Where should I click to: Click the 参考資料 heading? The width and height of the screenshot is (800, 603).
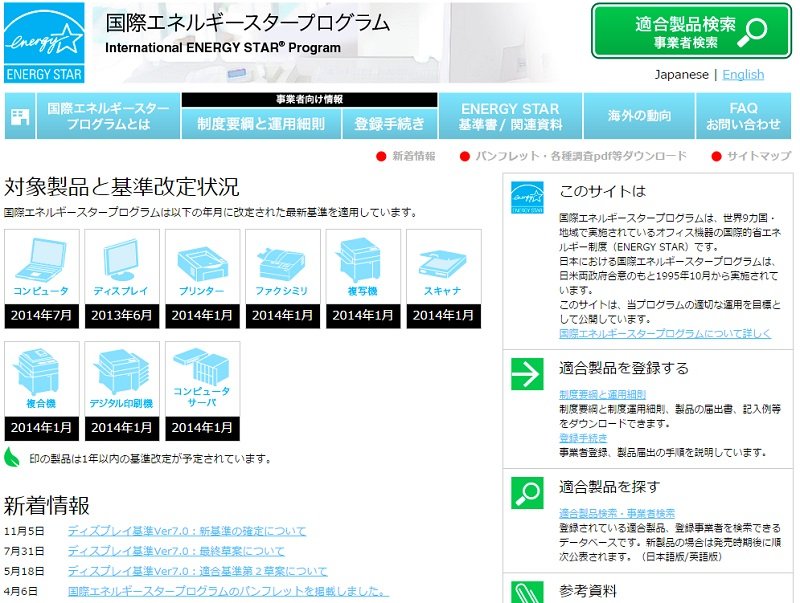pos(588,591)
